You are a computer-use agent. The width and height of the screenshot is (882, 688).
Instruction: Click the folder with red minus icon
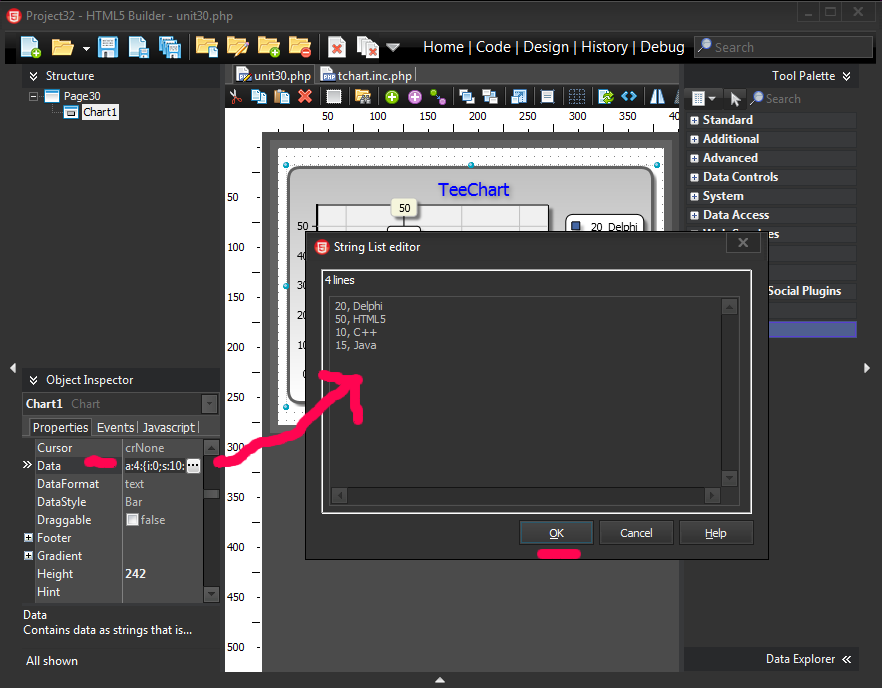pyautogui.click(x=299, y=47)
